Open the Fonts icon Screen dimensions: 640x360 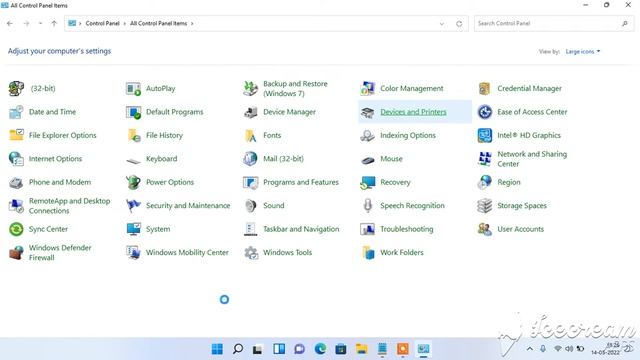point(250,136)
